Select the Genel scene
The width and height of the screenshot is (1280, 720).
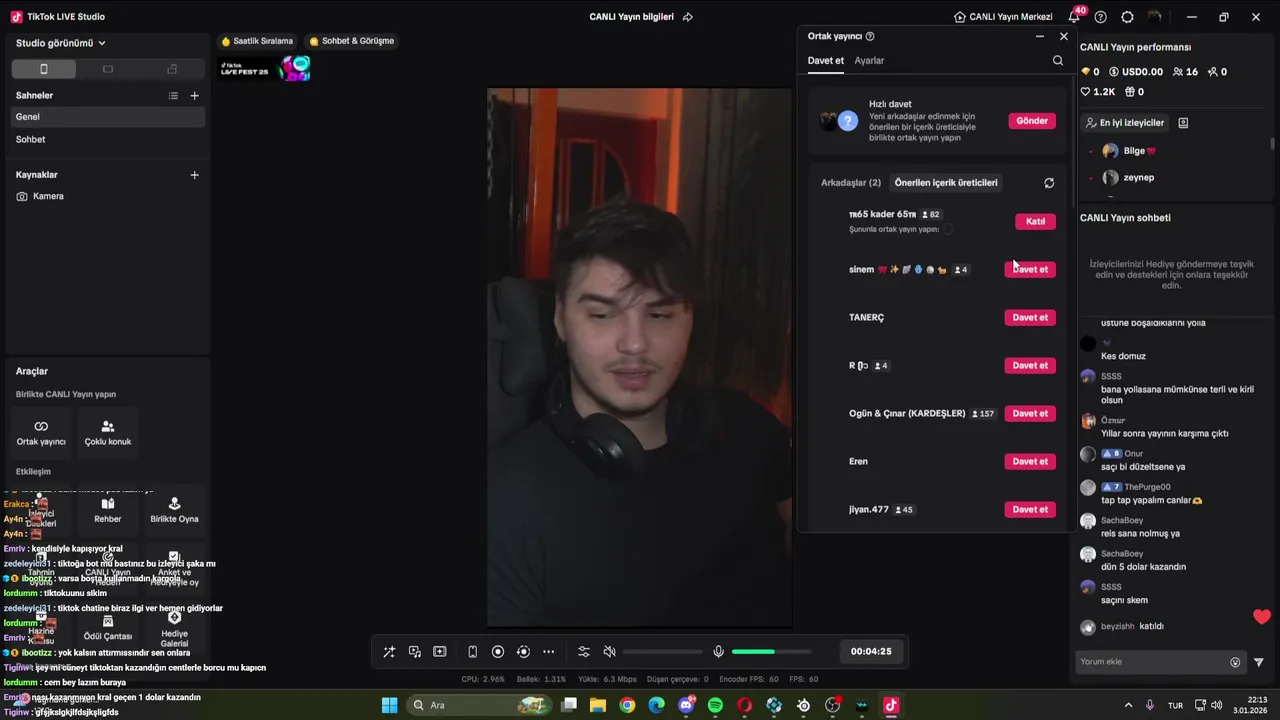coord(108,117)
